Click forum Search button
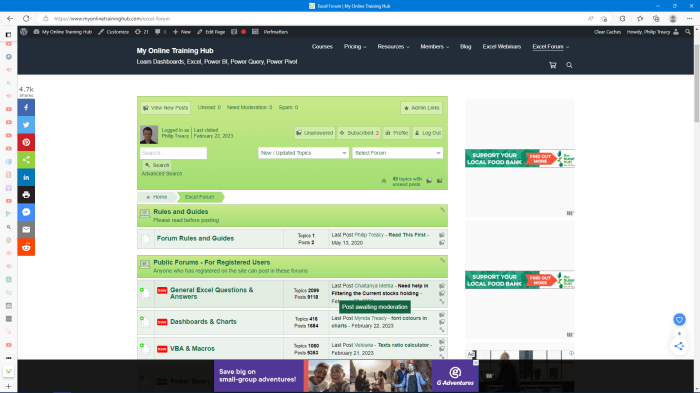700x393 pixels. pos(157,165)
